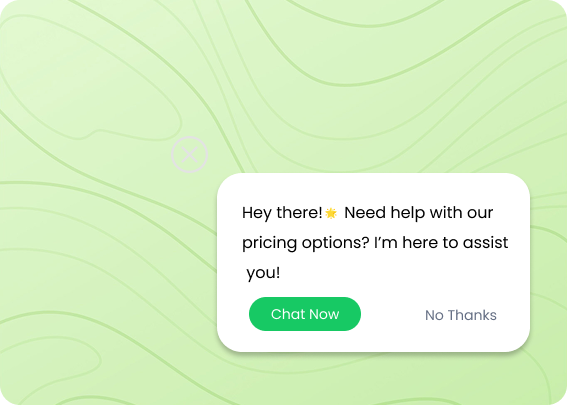Open live chat using the green pill button
The height and width of the screenshot is (405, 567).
tap(305, 314)
